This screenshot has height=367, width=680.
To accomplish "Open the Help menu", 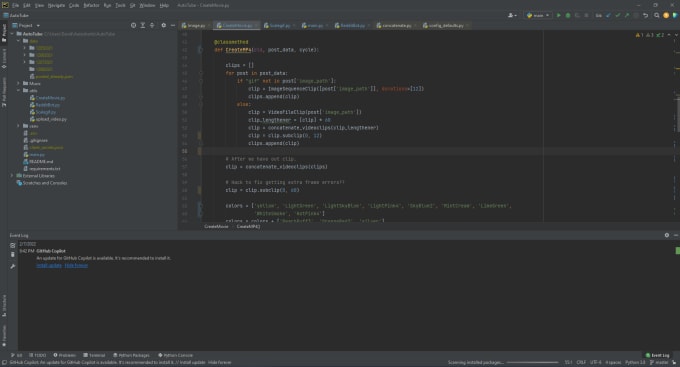I will (164, 5).
